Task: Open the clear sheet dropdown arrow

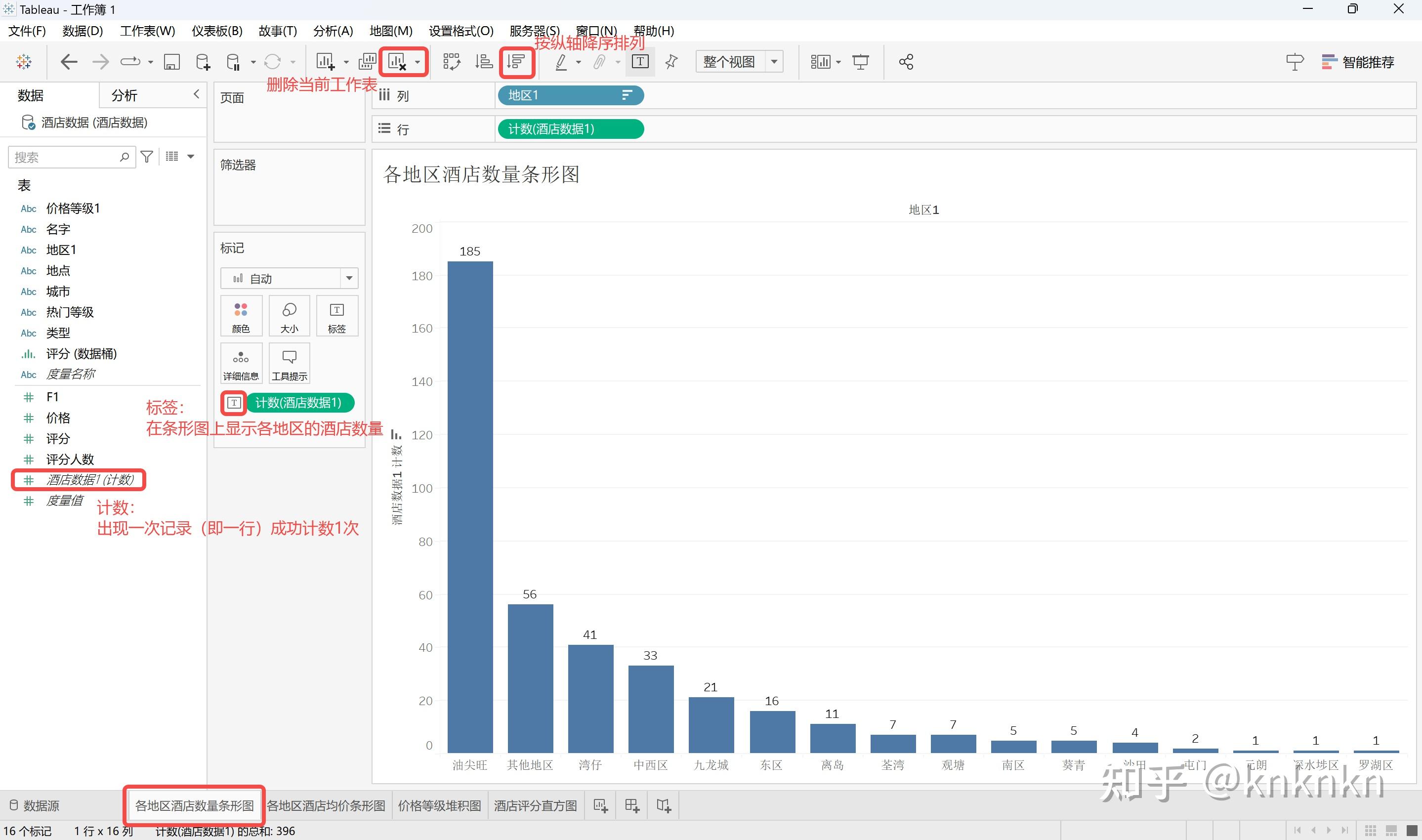Action: (x=417, y=62)
